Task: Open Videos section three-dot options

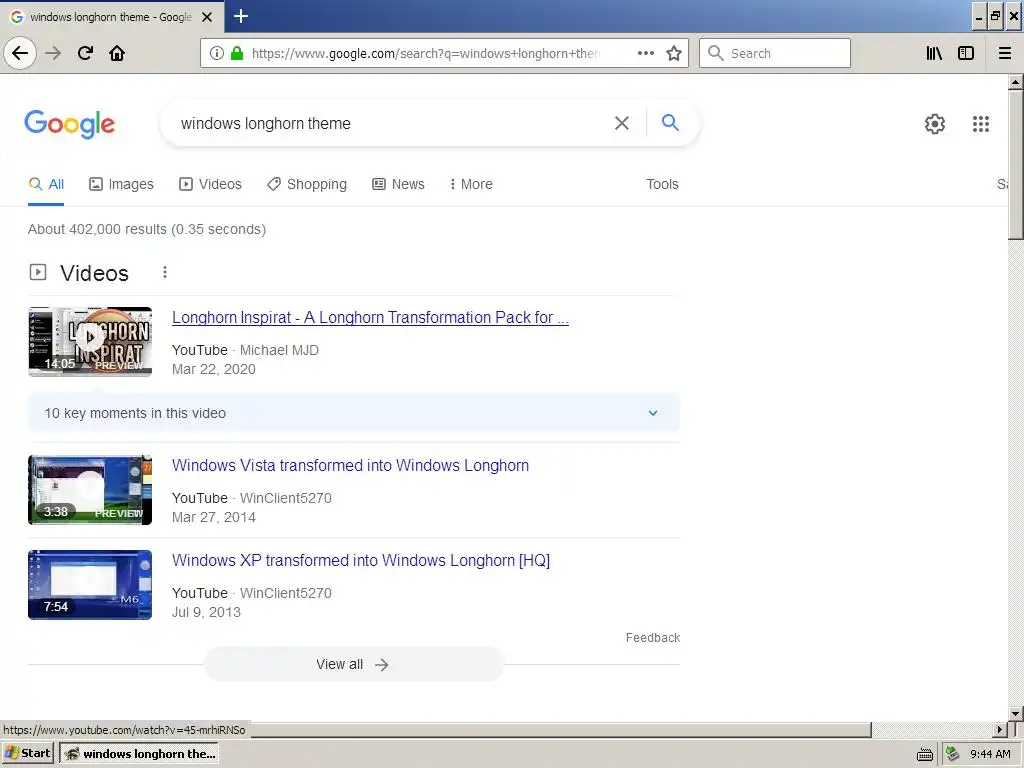Action: [165, 272]
